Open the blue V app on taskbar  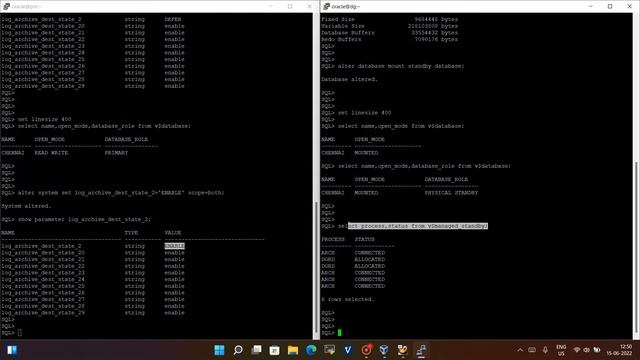(348, 350)
